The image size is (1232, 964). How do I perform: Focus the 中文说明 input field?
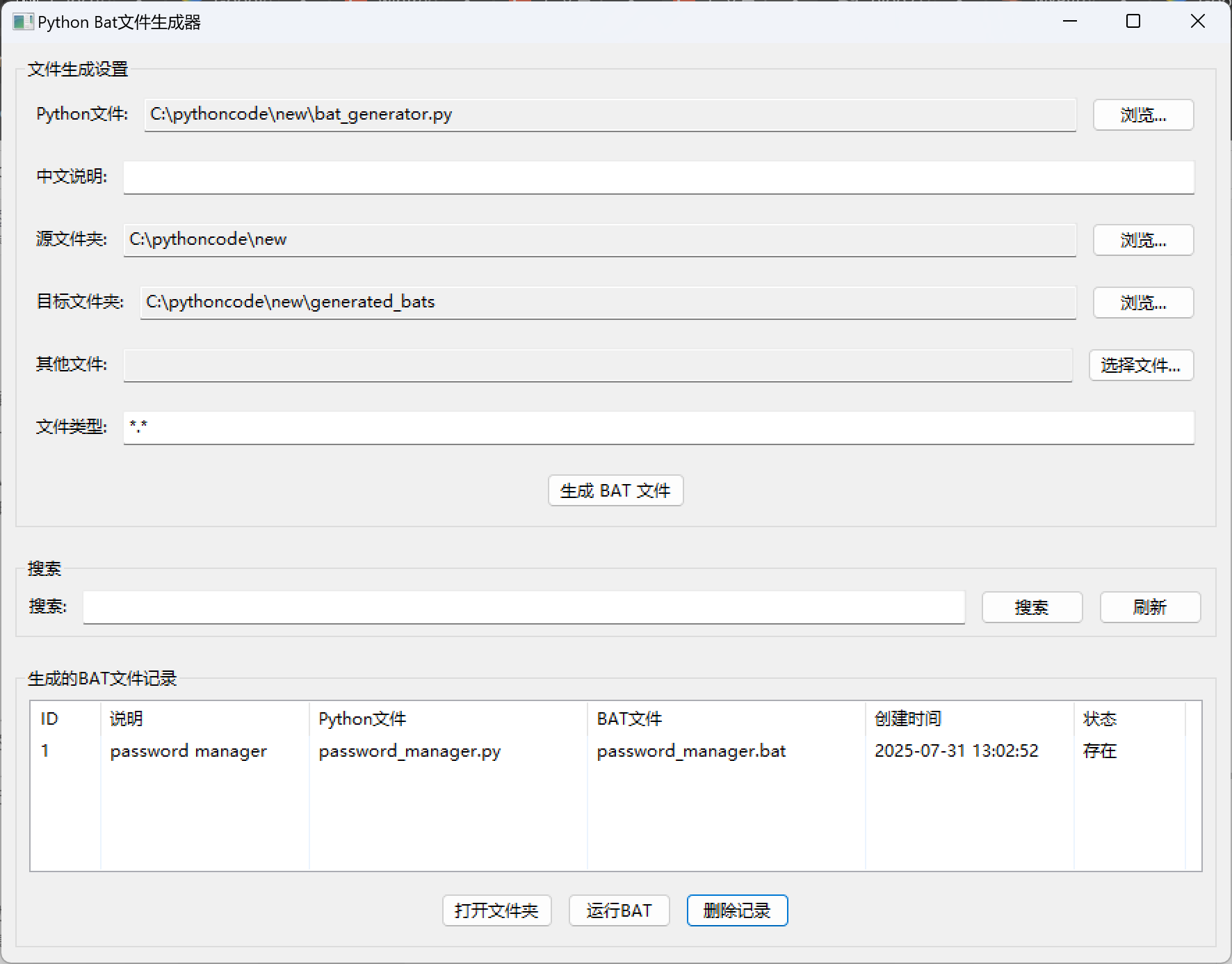[658, 177]
